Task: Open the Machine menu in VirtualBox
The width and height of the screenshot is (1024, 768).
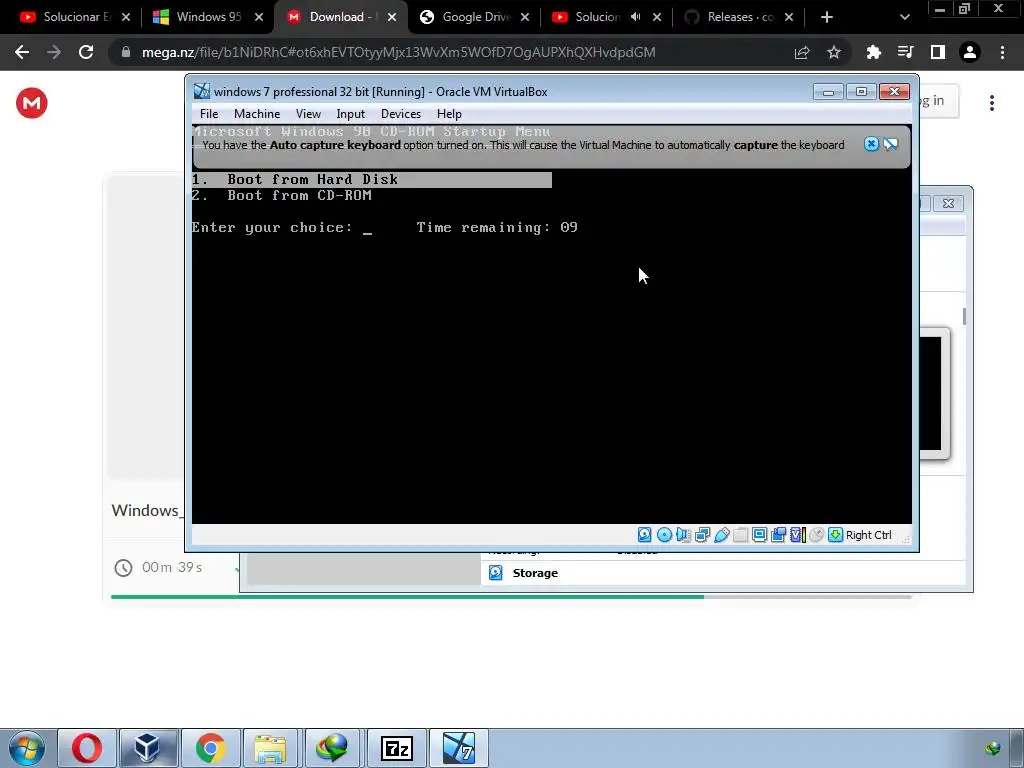Action: [x=257, y=114]
